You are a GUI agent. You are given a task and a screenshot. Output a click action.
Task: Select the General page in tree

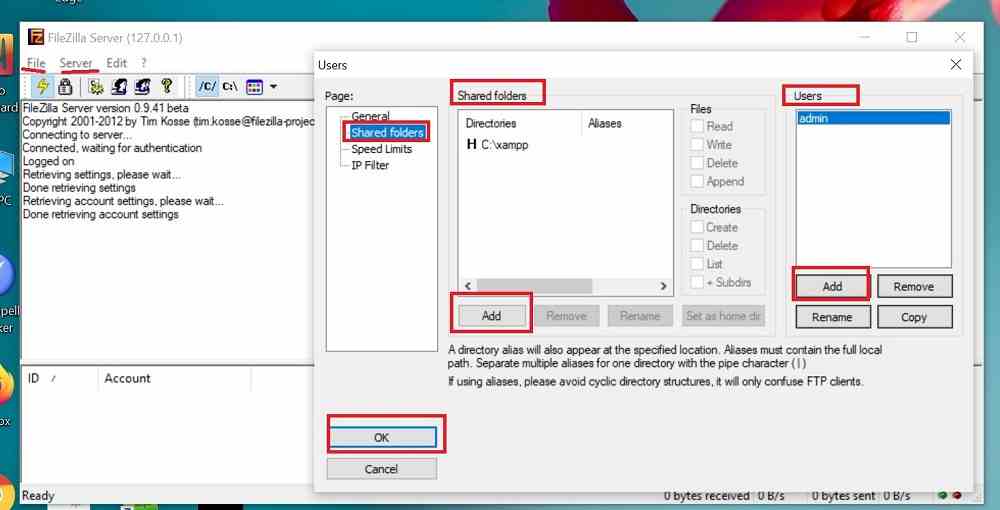(x=371, y=116)
